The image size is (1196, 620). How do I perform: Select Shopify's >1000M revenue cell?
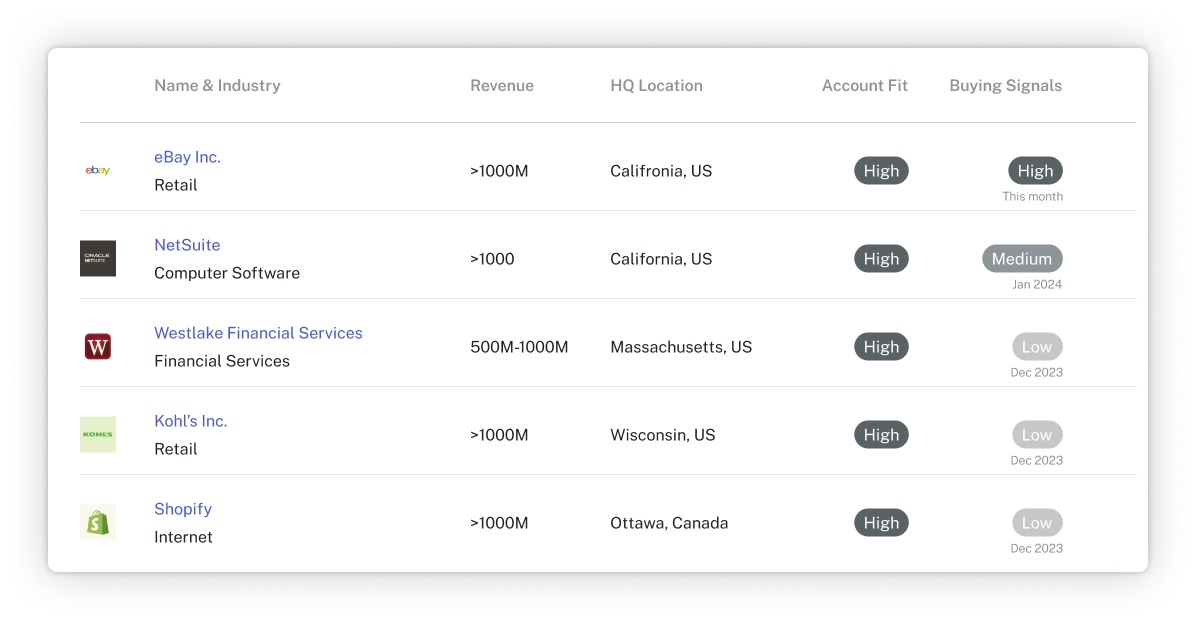tap(499, 523)
